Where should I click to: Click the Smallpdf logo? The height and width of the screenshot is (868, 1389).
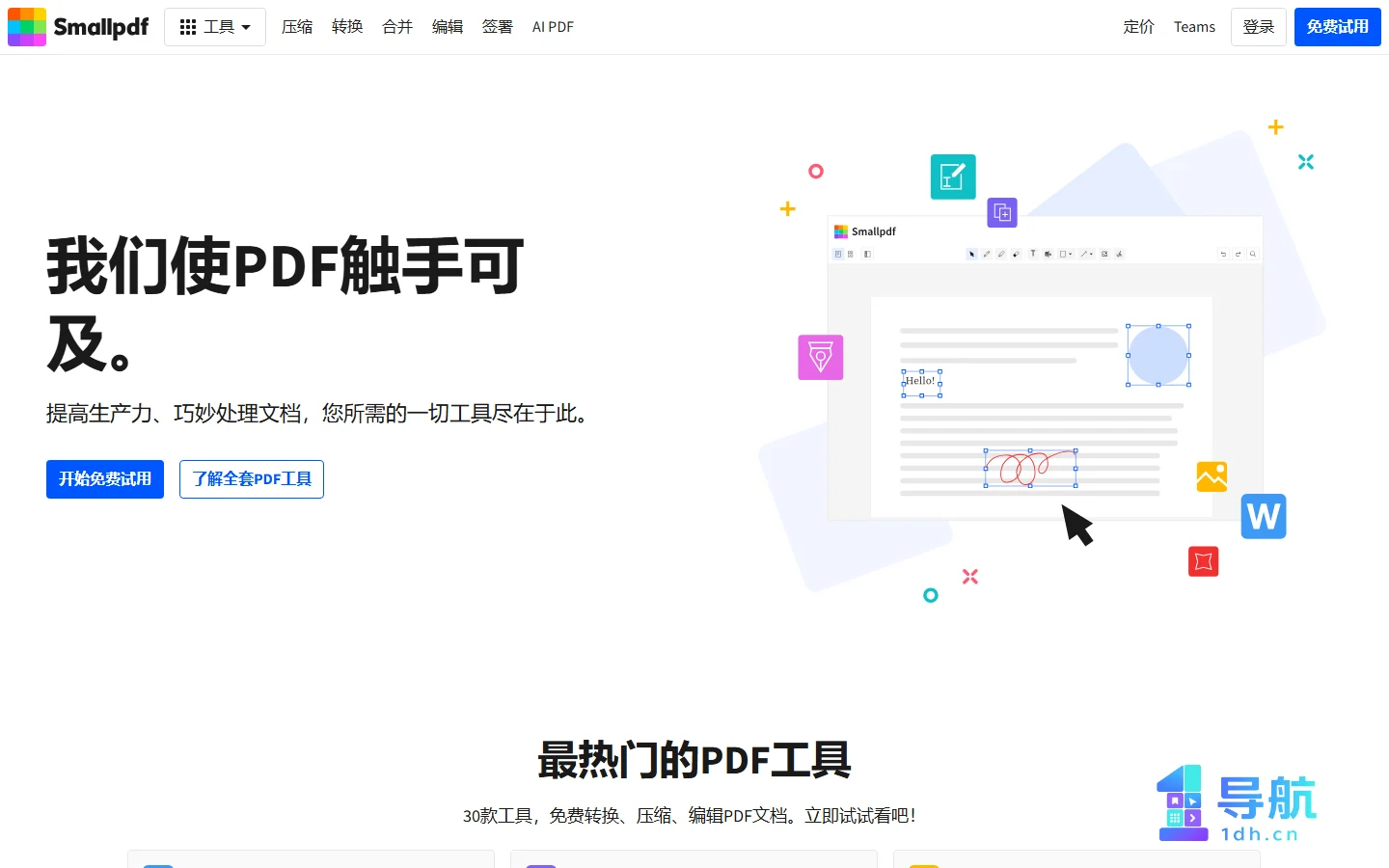click(78, 27)
